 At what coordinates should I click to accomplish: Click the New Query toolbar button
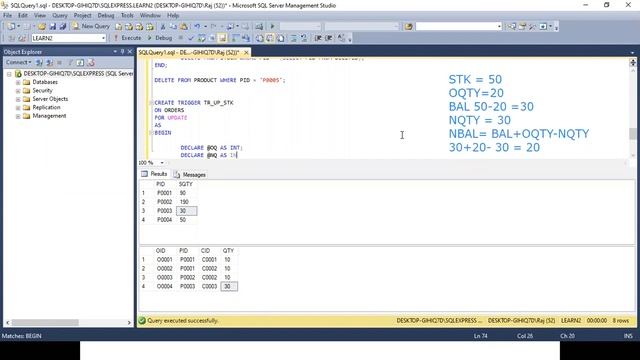(x=91, y=26)
